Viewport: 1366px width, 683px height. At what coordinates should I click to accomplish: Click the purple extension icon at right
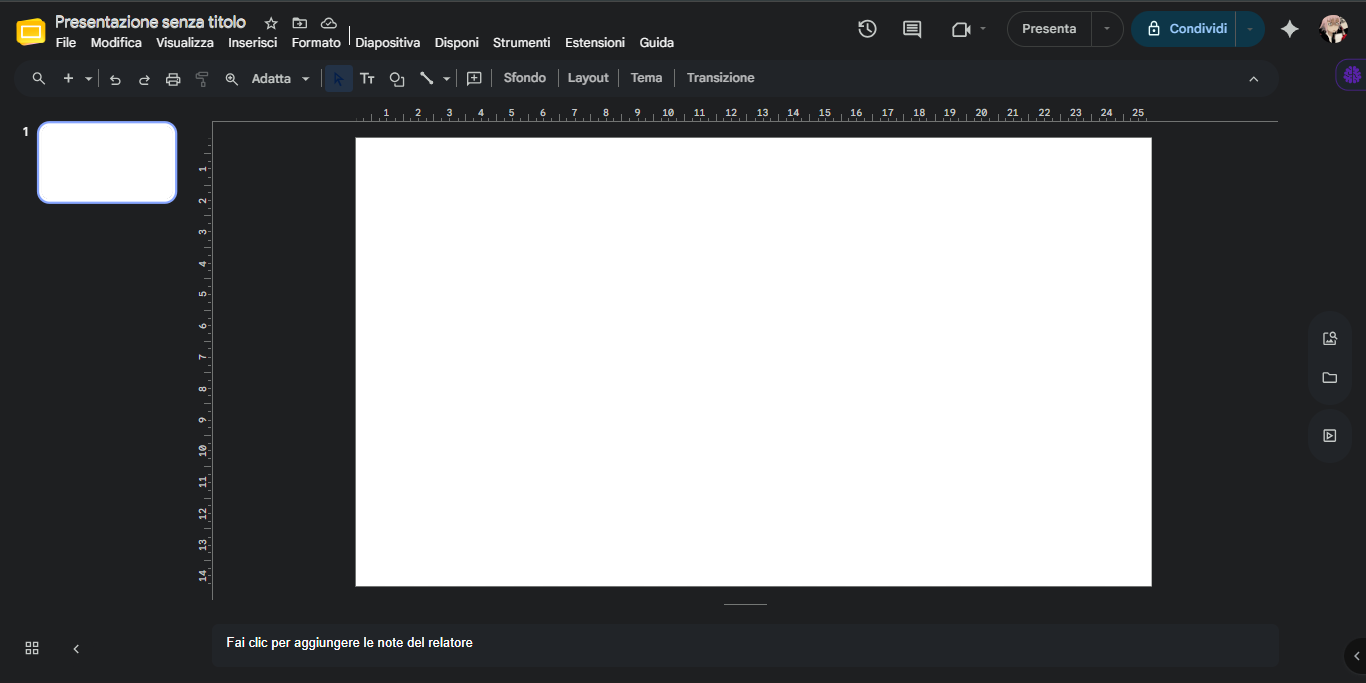point(1352,74)
